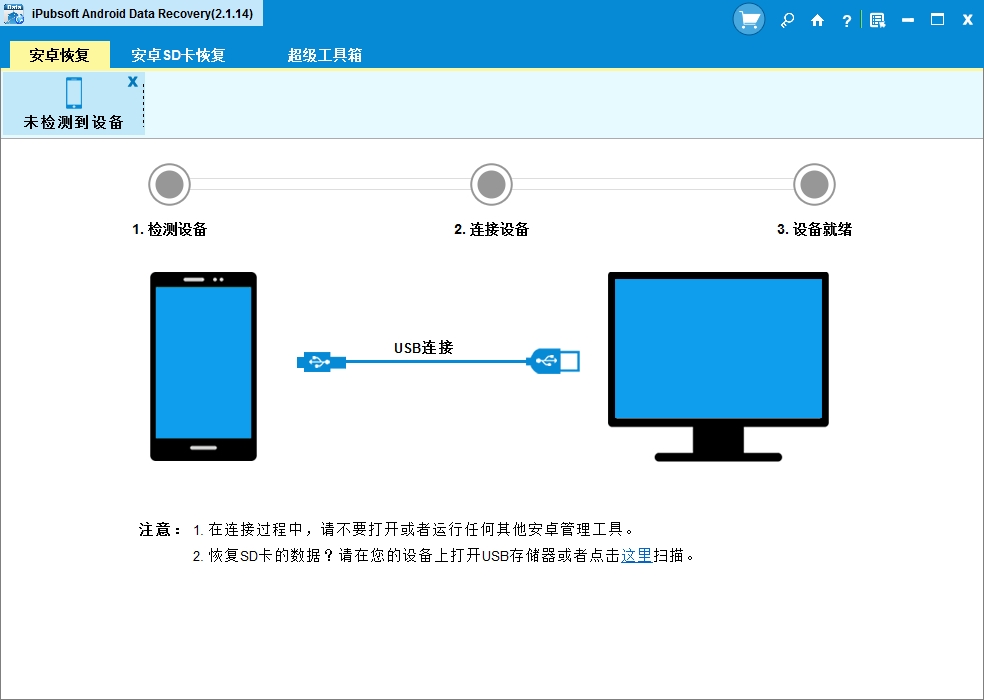Screen dimensions: 984x700
Task: Click the app logo in title bar
Action: [x=14, y=13]
